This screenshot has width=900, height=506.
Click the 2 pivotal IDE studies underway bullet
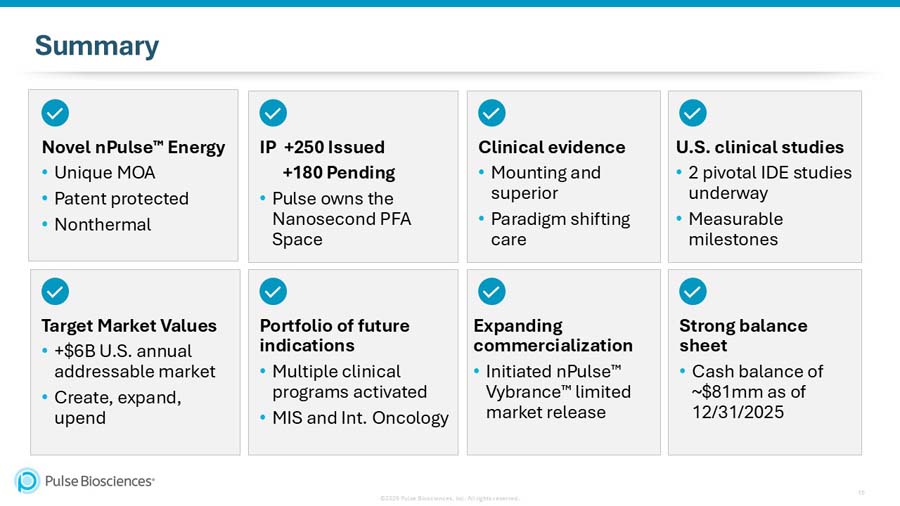click(769, 182)
